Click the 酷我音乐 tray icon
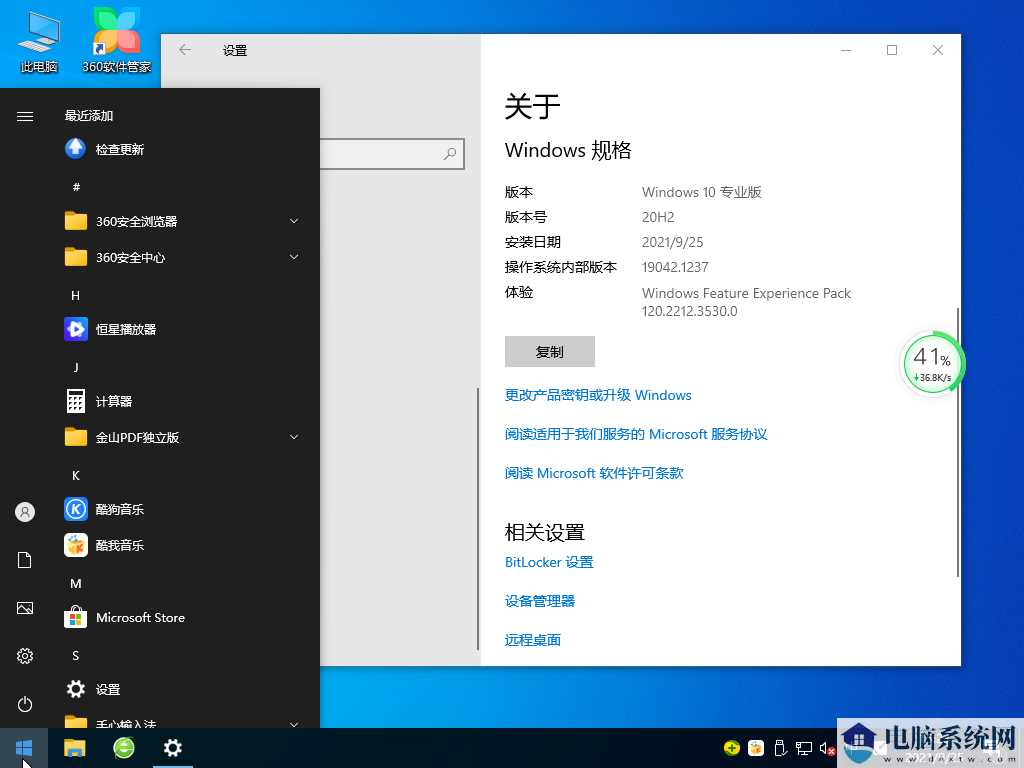Screen dimensions: 1024x768 (x=756, y=748)
